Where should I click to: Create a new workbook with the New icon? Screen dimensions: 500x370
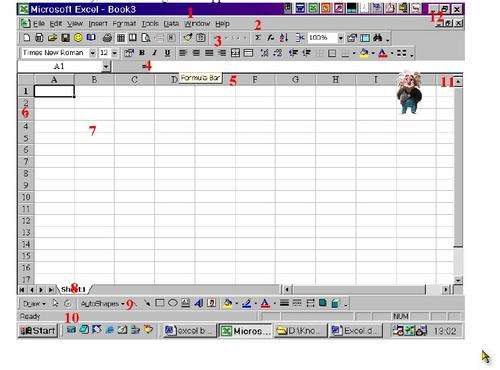point(26,38)
